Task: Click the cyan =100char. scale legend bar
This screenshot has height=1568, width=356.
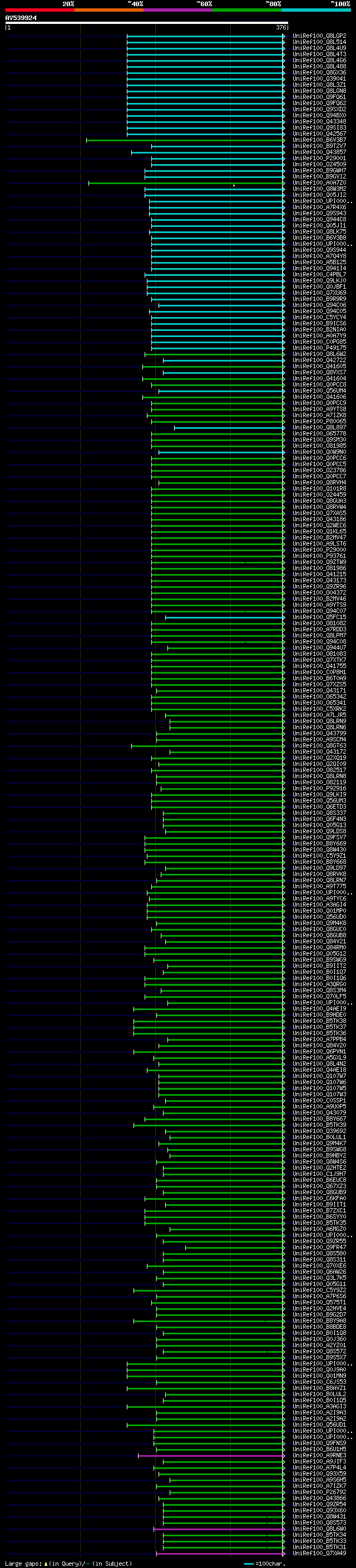Action: [248, 1563]
